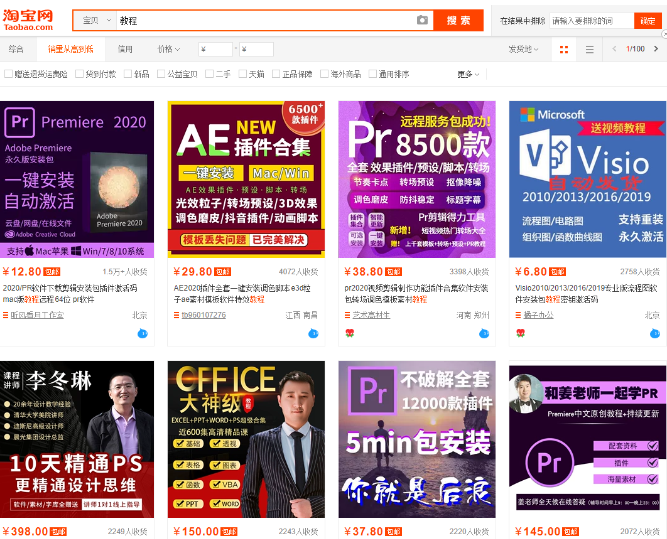Click price ¥145.00 text
Viewport: 667px width, 539px height.
point(538,531)
